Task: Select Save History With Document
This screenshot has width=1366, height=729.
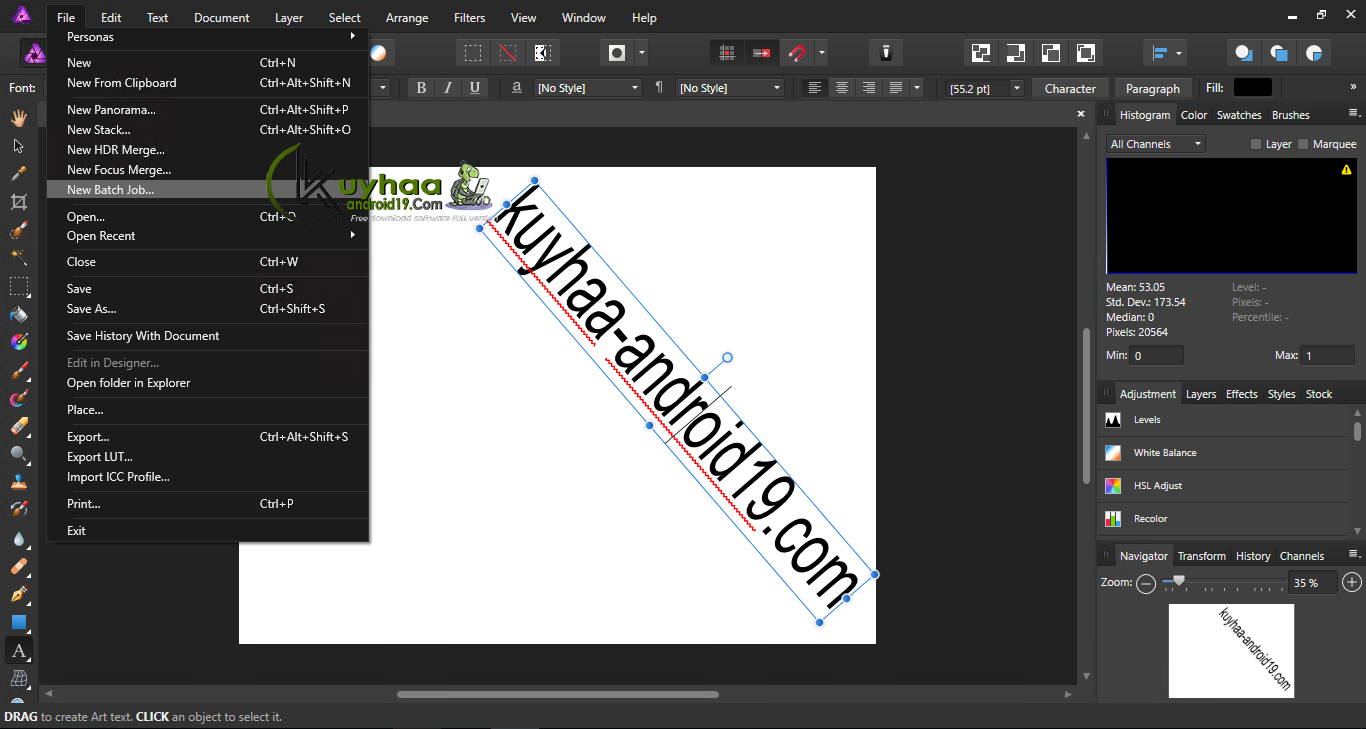Action: [208, 336]
